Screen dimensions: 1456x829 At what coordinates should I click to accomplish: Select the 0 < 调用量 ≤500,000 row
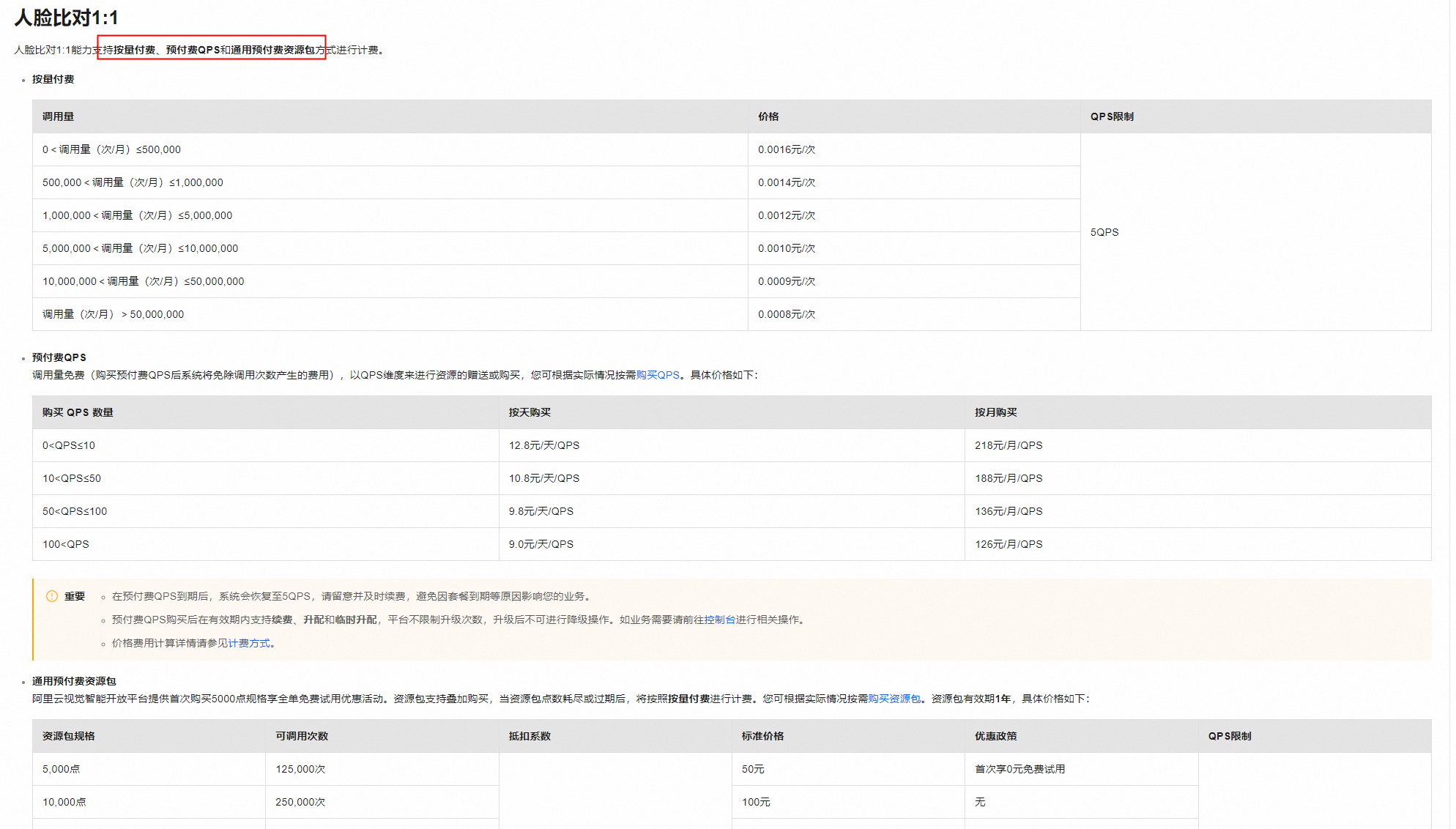[390, 149]
